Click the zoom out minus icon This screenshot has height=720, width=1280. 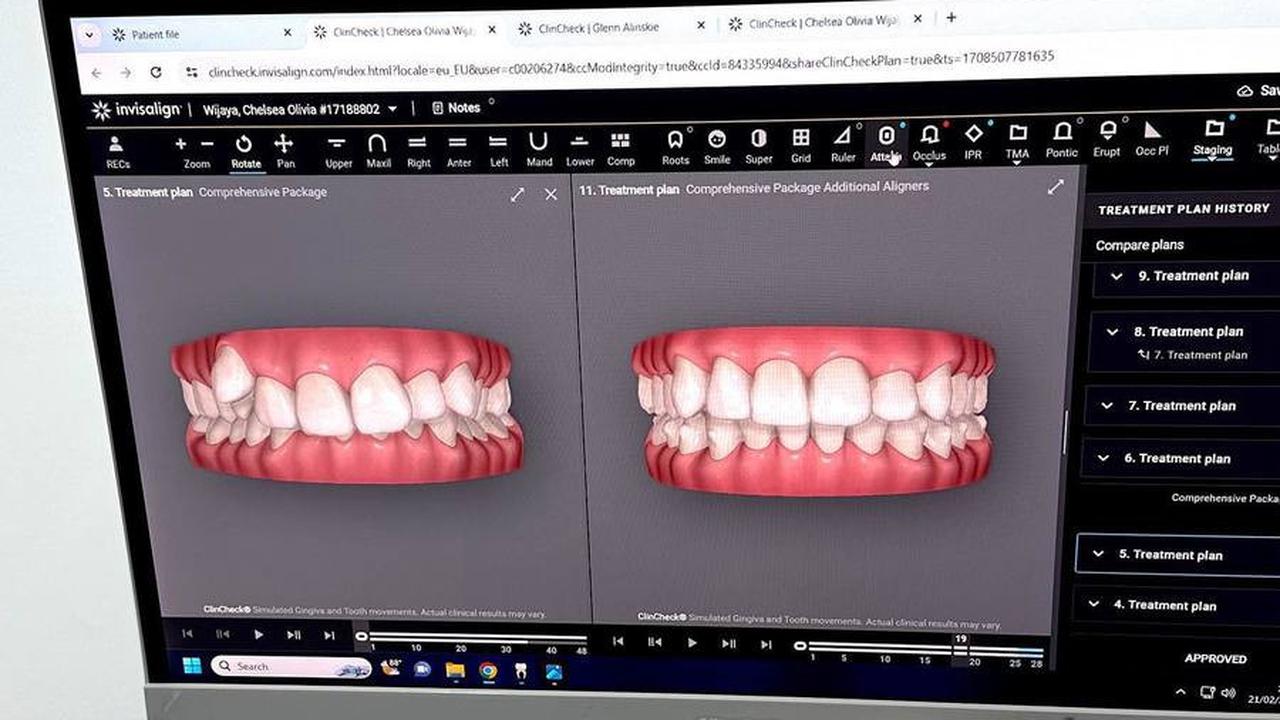coord(207,144)
